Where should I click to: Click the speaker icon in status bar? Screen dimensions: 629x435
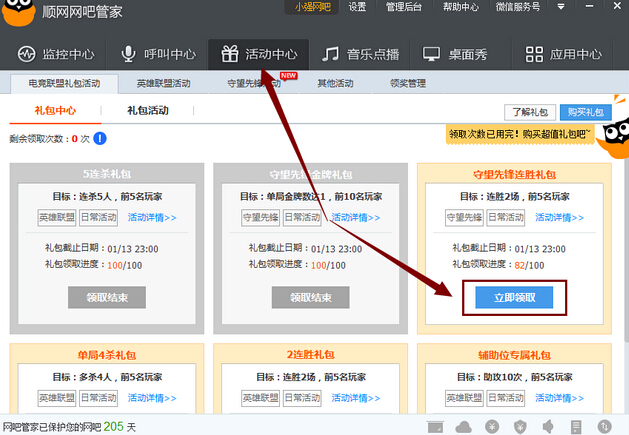[x=548, y=427]
